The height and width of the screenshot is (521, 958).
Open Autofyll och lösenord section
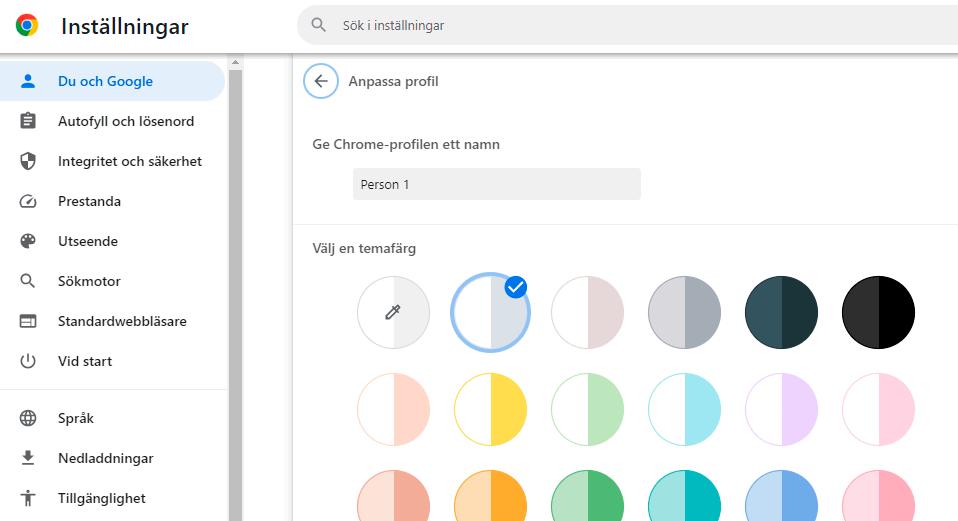click(x=126, y=121)
